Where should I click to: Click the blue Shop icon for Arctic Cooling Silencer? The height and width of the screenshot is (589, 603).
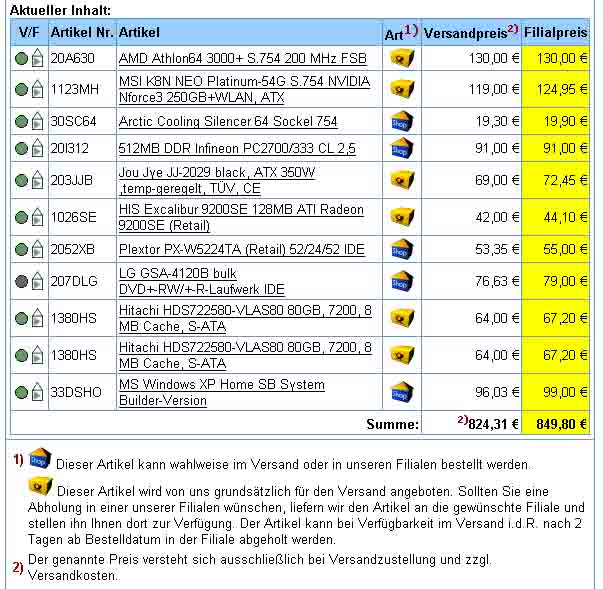(x=401, y=121)
